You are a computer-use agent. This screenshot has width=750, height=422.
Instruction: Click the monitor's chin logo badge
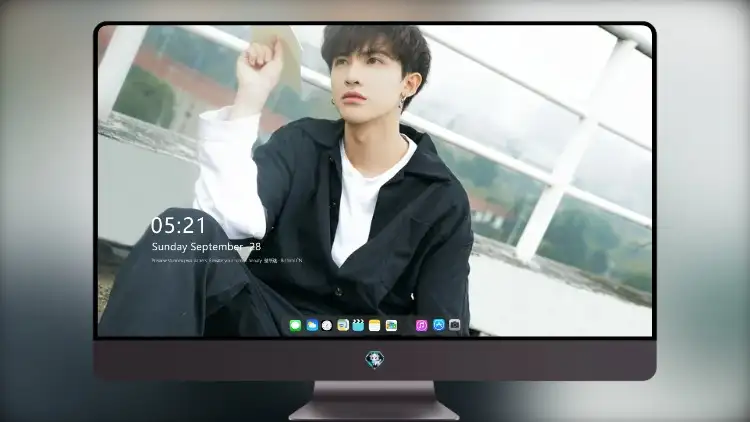(375, 360)
